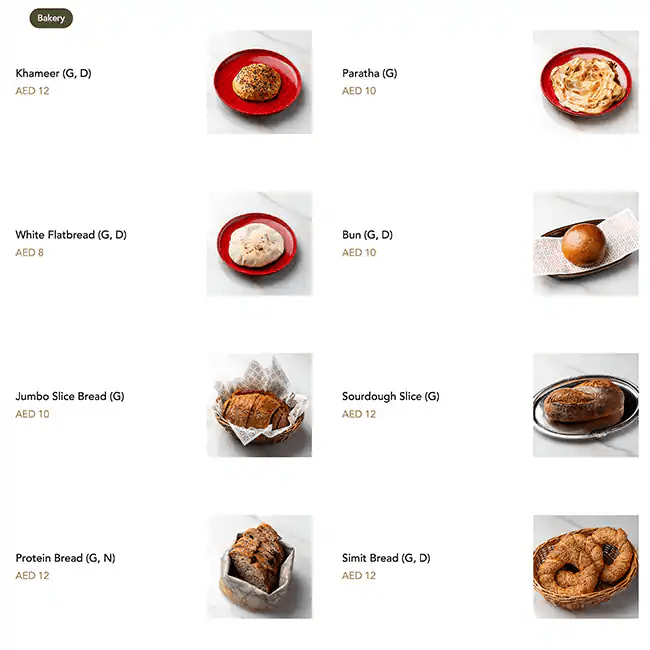This screenshot has width=650, height=650.
Task: Click the AED 8 price of White Flatbread
Action: pyautogui.click(x=29, y=252)
